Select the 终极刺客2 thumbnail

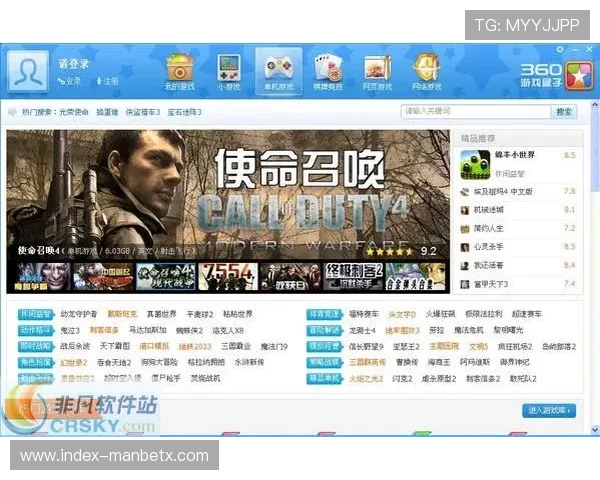tap(353, 276)
